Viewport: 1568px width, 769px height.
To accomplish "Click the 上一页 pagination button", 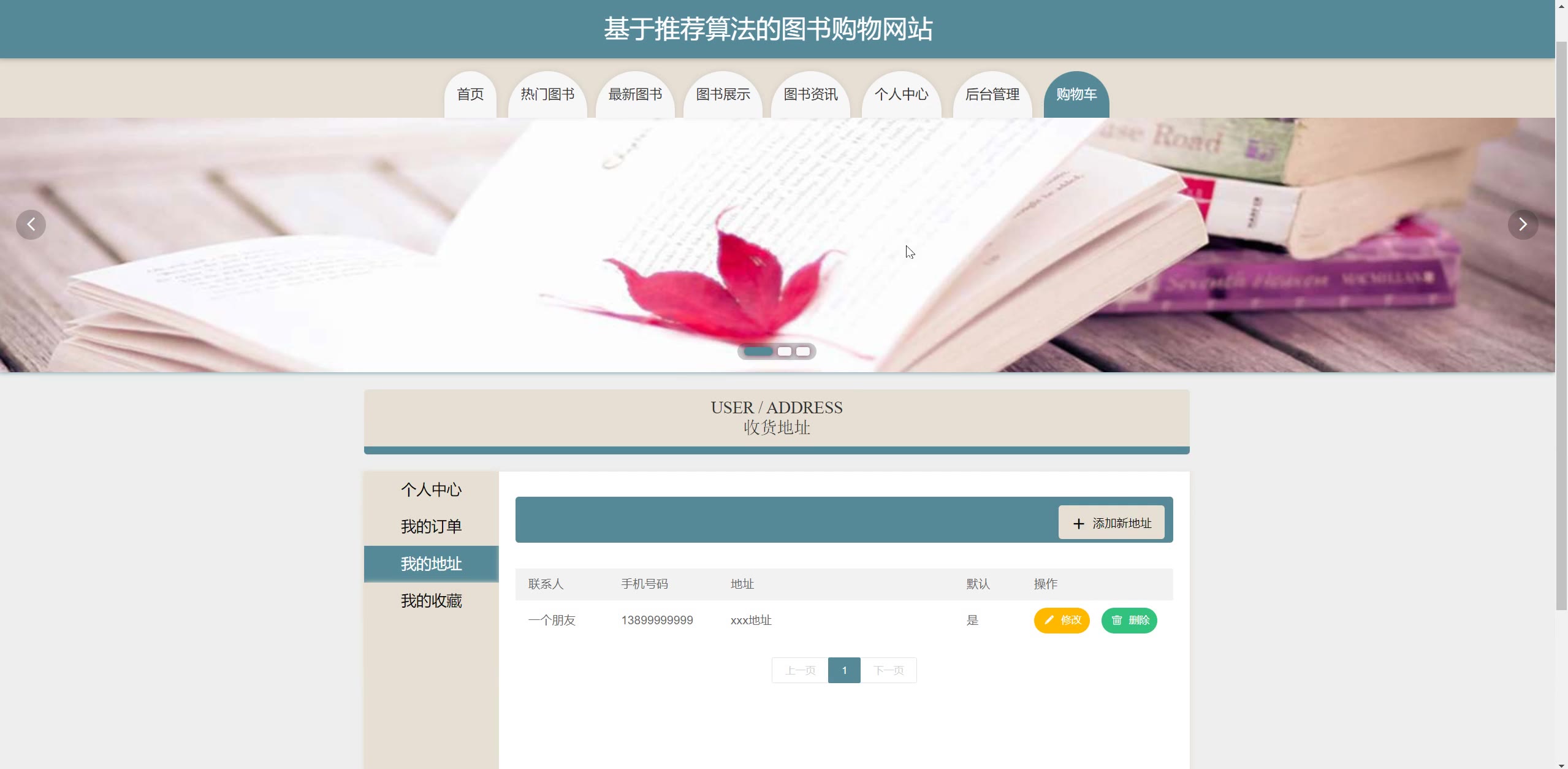I will 800,670.
